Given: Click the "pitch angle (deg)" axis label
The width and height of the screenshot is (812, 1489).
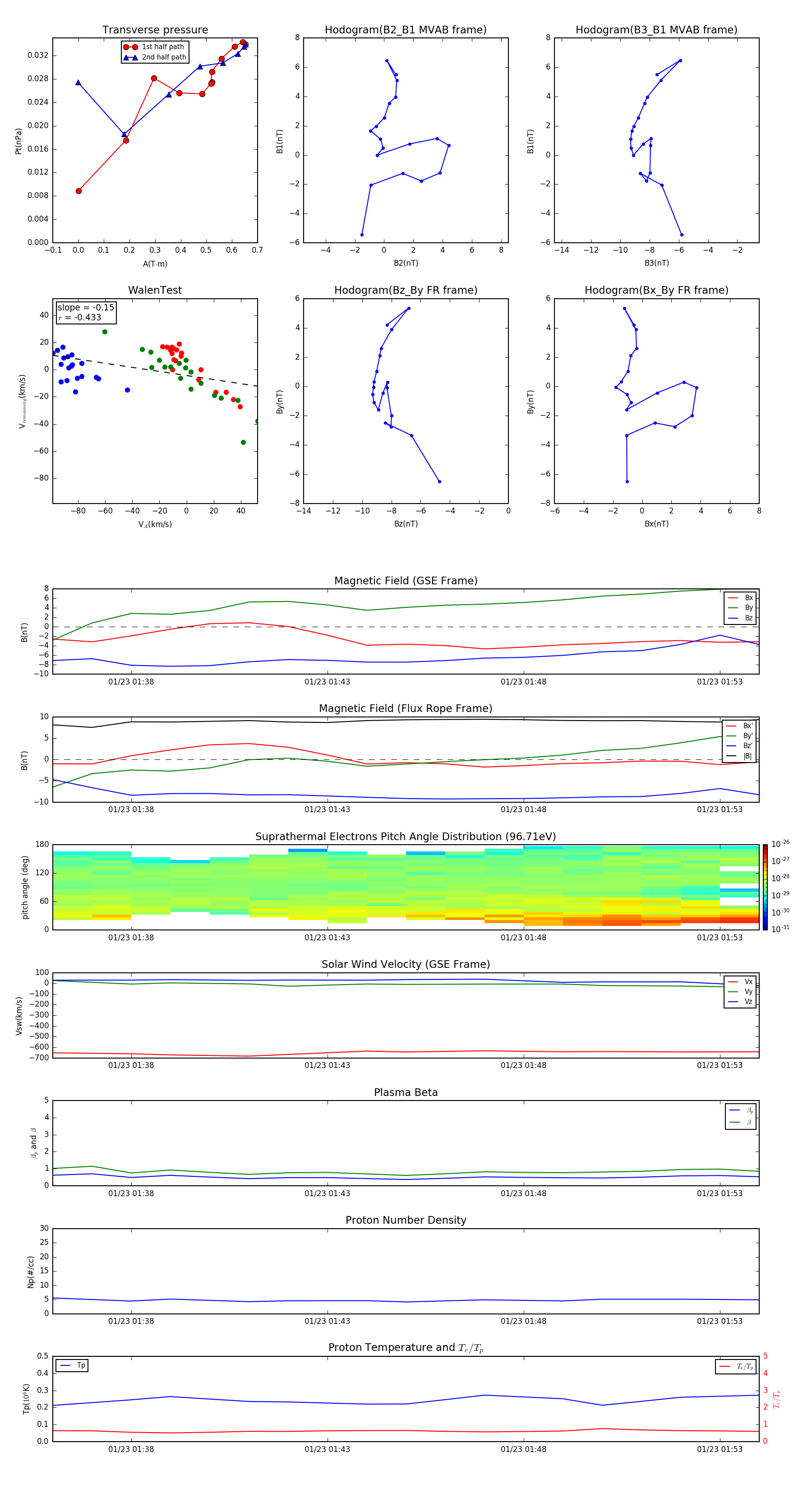Looking at the screenshot, I should click(25, 887).
